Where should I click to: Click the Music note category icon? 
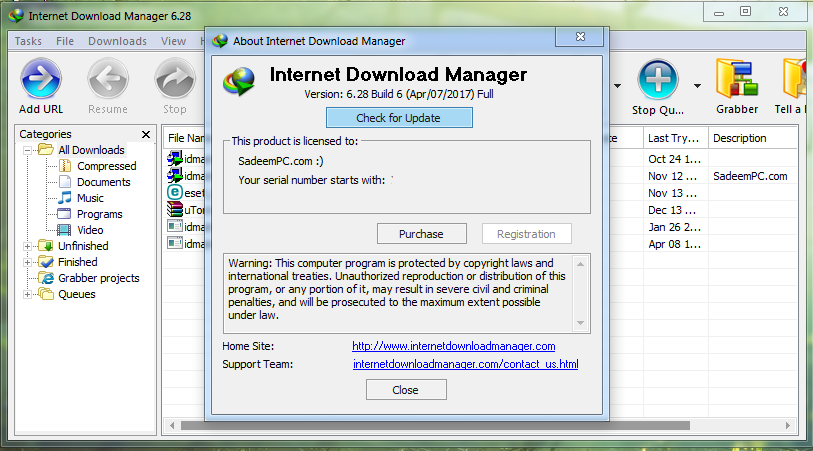click(x=65, y=198)
